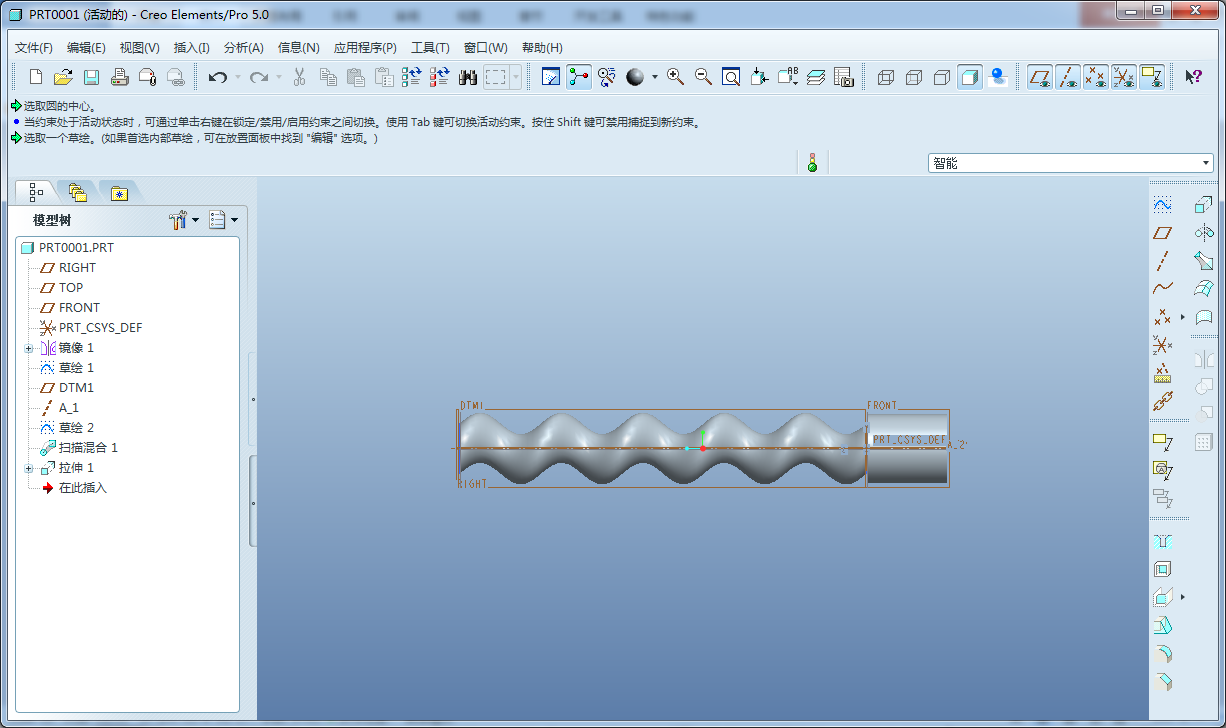Open the 智能 selection filter dropdown
The width and height of the screenshot is (1226, 728).
(1206, 163)
